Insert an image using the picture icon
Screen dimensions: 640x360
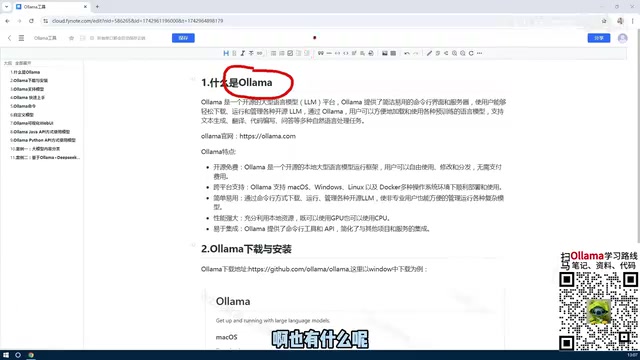384,53
